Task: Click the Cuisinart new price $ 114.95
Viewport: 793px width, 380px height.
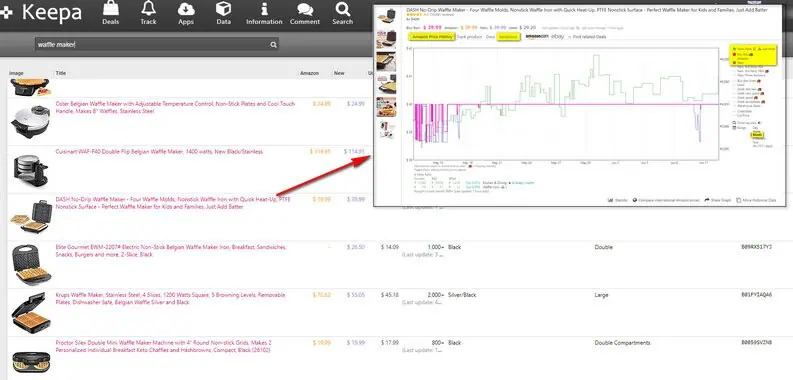Action: click(x=355, y=151)
